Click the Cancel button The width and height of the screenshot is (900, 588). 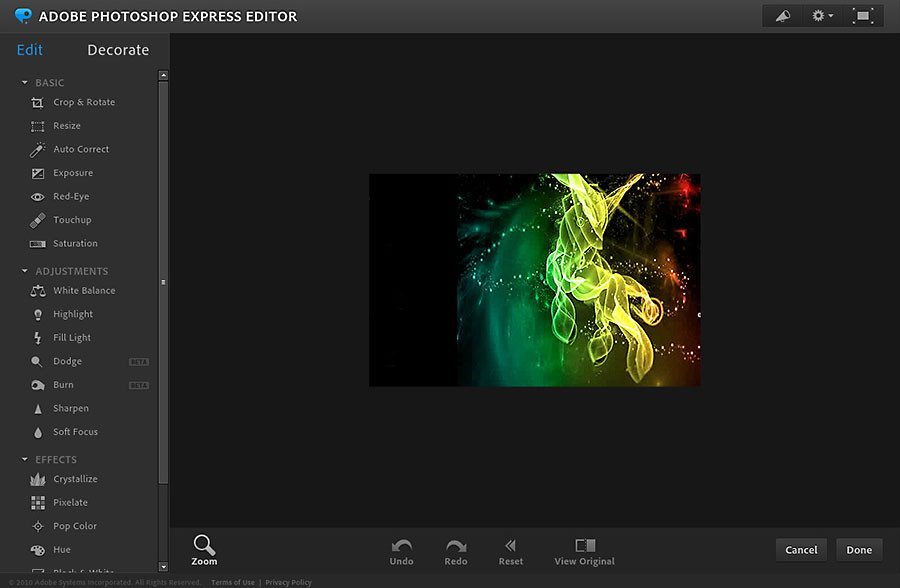click(x=801, y=549)
